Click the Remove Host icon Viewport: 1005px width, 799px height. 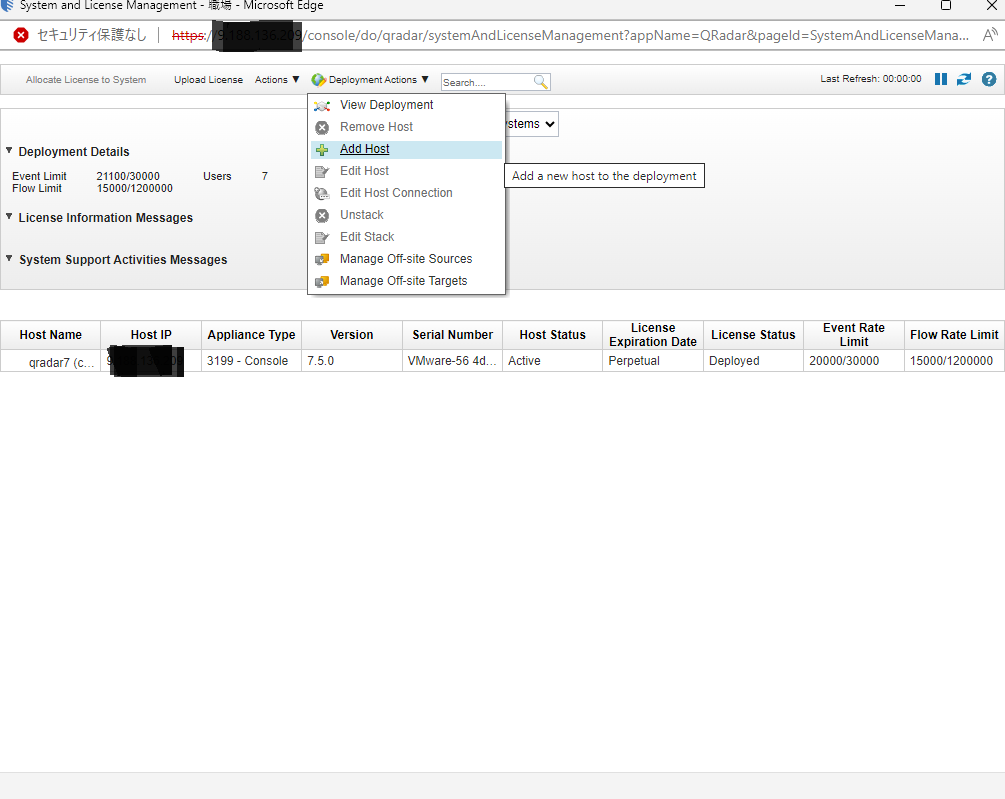coord(322,128)
